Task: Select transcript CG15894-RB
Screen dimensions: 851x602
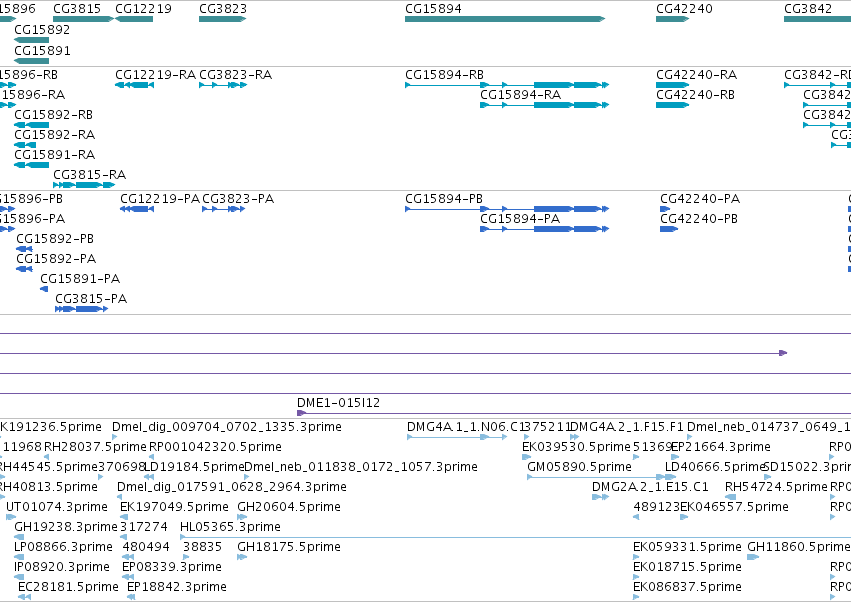Action: (507, 85)
